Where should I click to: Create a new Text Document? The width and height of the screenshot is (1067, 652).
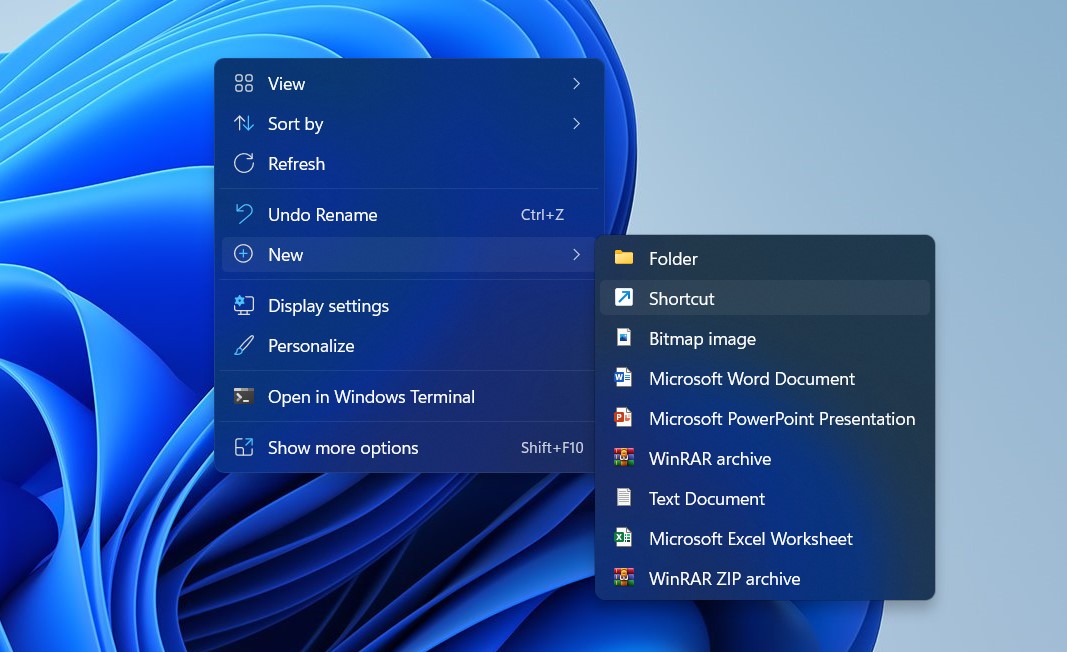[x=706, y=498]
